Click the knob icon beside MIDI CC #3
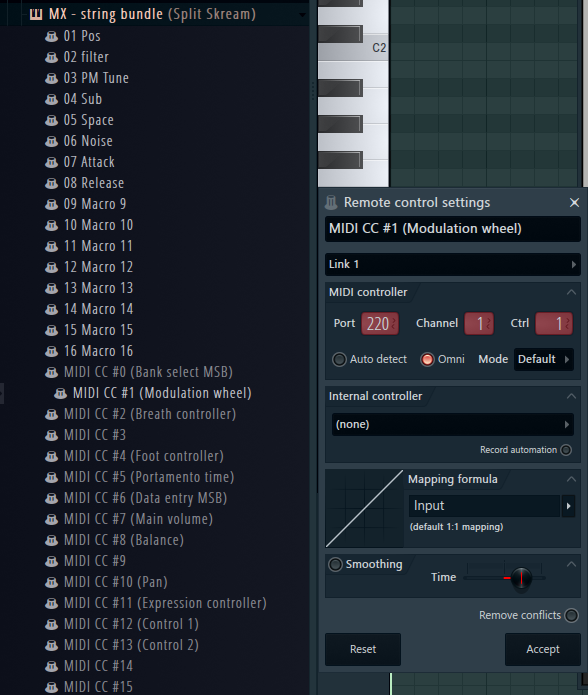Screen dimensions: 588x695 (x=51, y=435)
